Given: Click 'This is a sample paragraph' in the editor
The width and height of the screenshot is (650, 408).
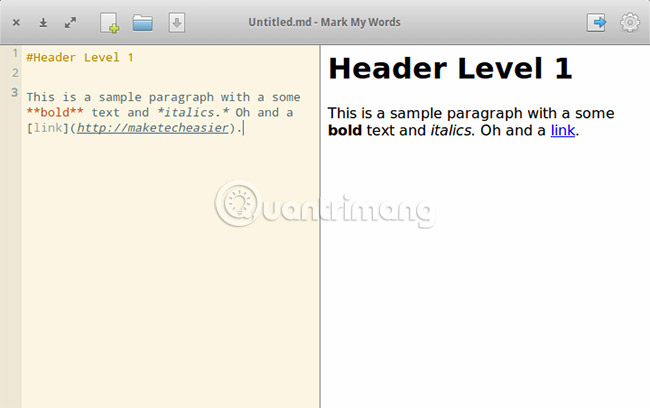Looking at the screenshot, I should coord(120,97).
